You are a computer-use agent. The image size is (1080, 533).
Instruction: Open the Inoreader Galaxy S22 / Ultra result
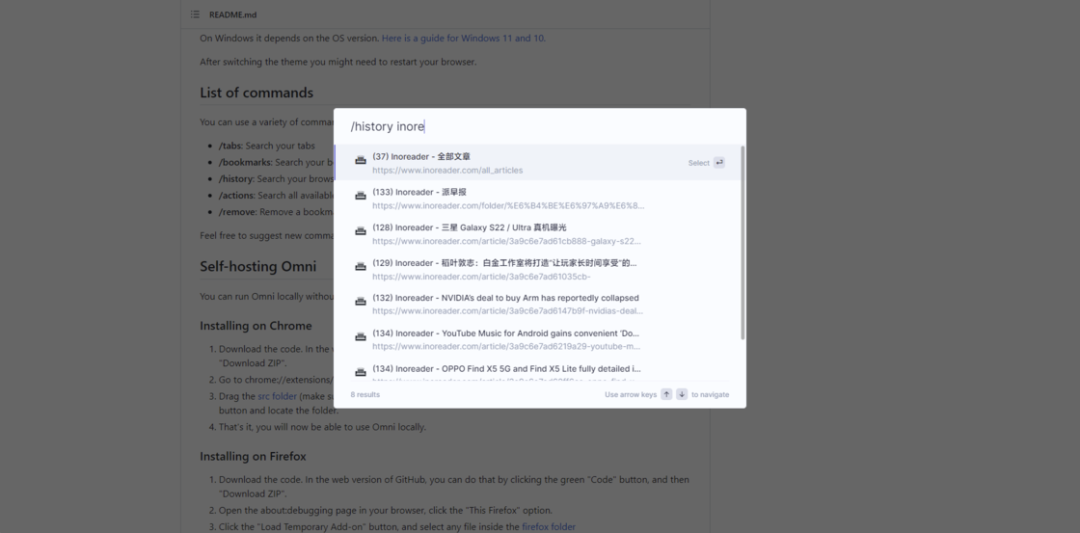538,233
